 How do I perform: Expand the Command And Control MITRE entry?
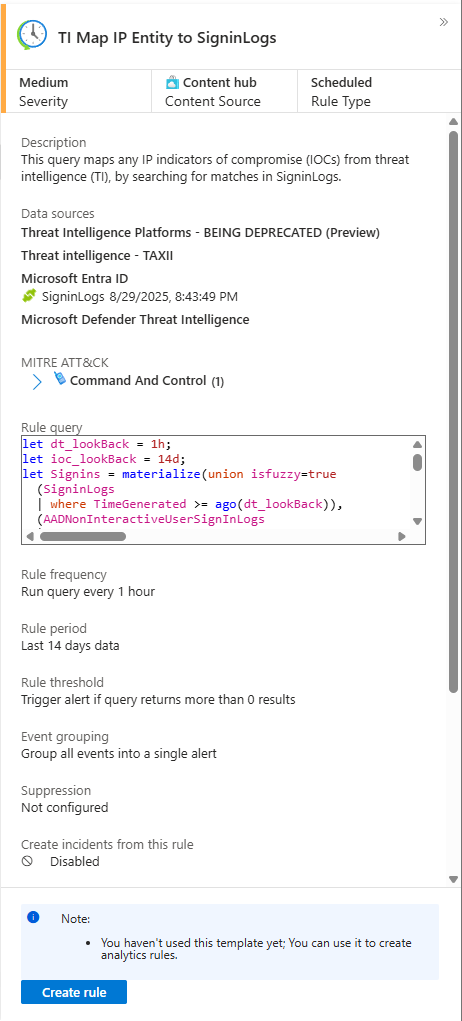coord(37,382)
